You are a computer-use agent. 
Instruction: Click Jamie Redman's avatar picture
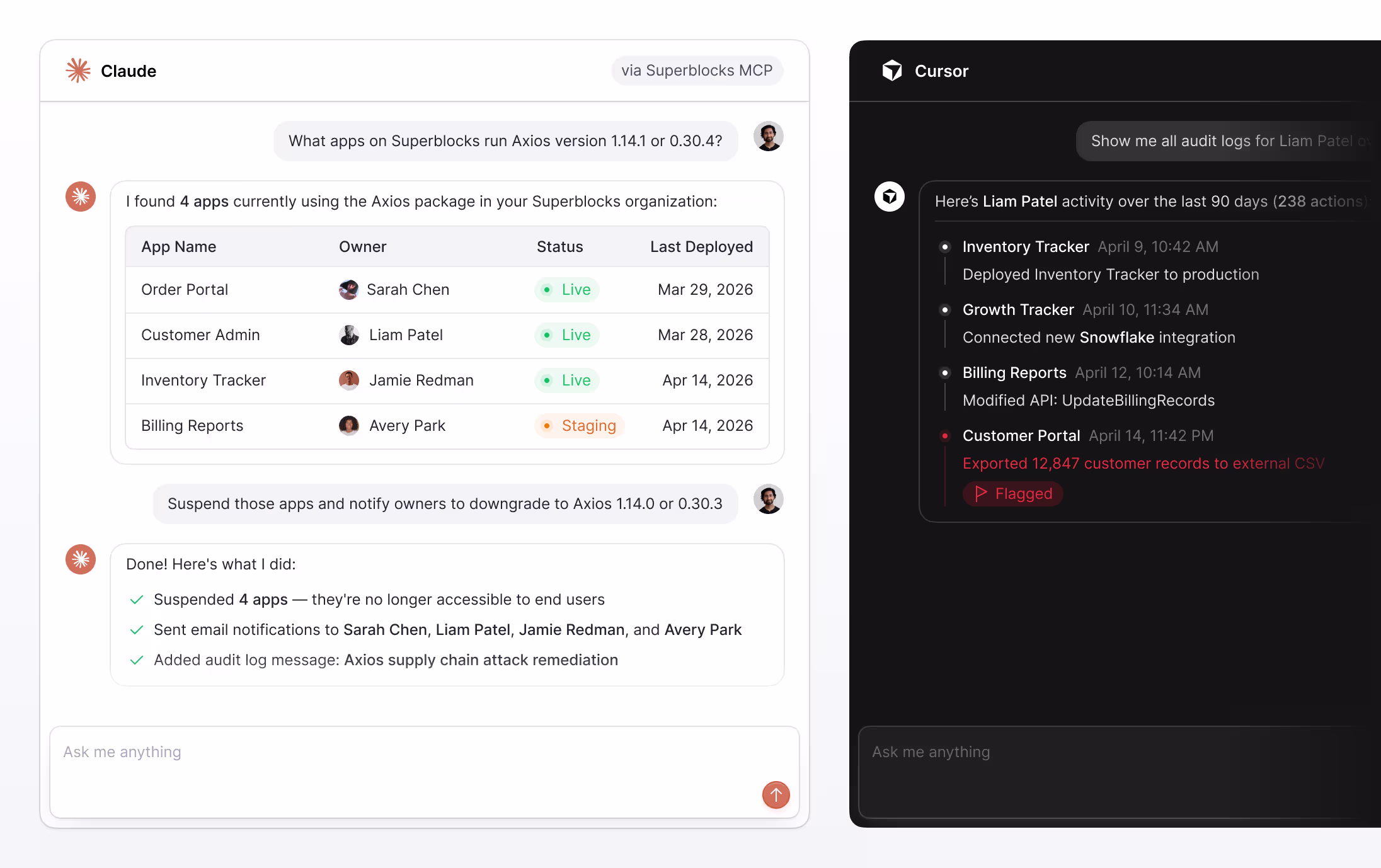tap(348, 380)
